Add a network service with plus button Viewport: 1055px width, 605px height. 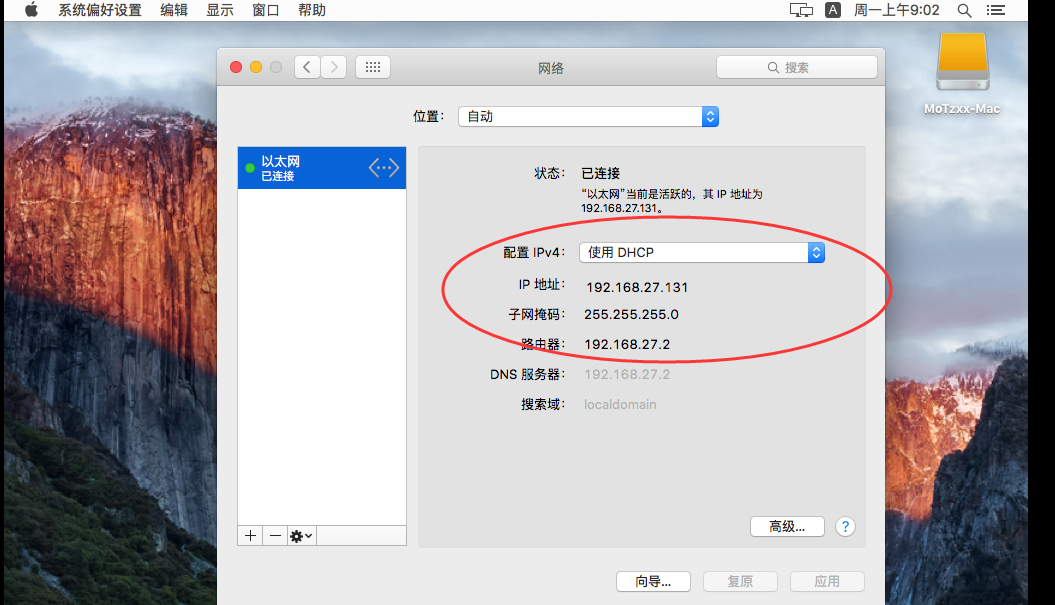point(250,536)
